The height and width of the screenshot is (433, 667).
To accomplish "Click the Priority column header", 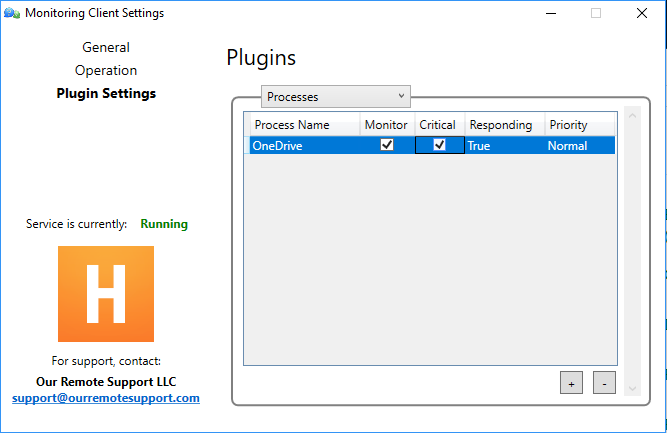I will pos(580,125).
